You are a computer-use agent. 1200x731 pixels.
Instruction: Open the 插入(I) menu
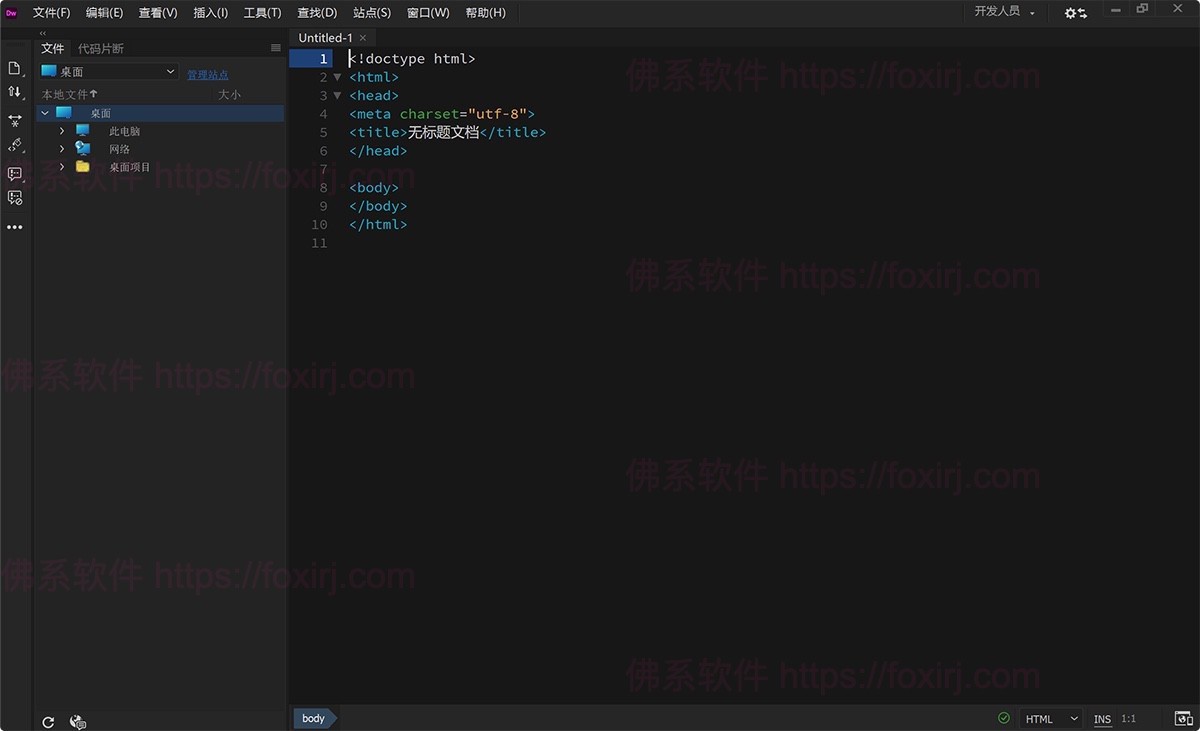210,12
